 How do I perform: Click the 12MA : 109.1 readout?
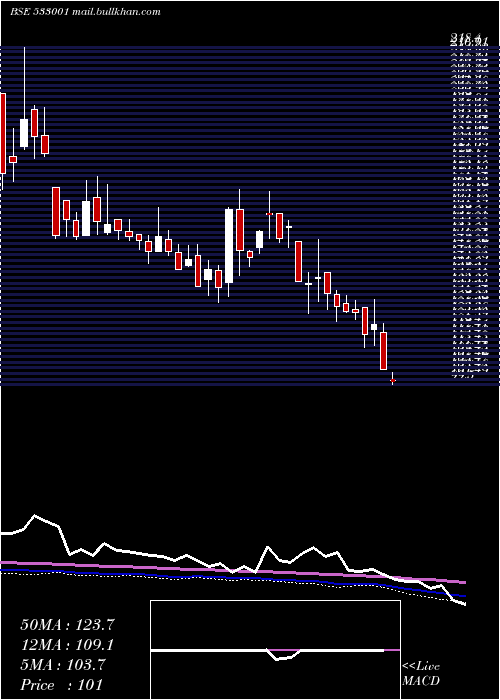tap(67, 645)
